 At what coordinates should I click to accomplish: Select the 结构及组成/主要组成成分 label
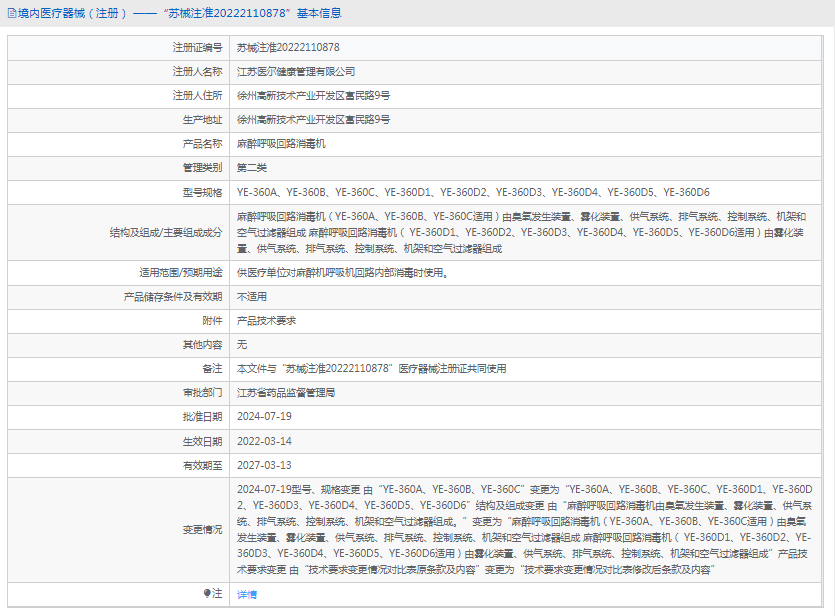tap(166, 233)
